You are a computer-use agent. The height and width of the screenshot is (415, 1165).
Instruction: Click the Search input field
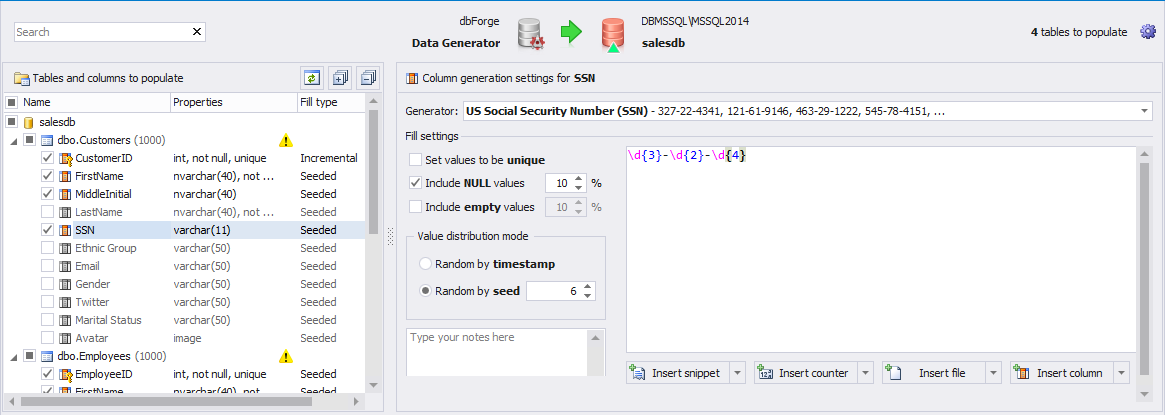click(x=103, y=32)
